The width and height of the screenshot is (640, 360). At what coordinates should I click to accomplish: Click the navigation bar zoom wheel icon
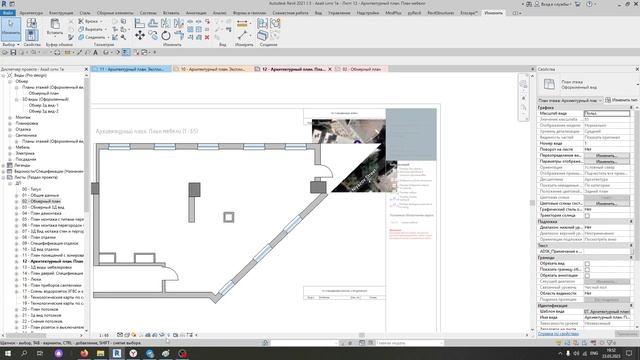pos(524,85)
